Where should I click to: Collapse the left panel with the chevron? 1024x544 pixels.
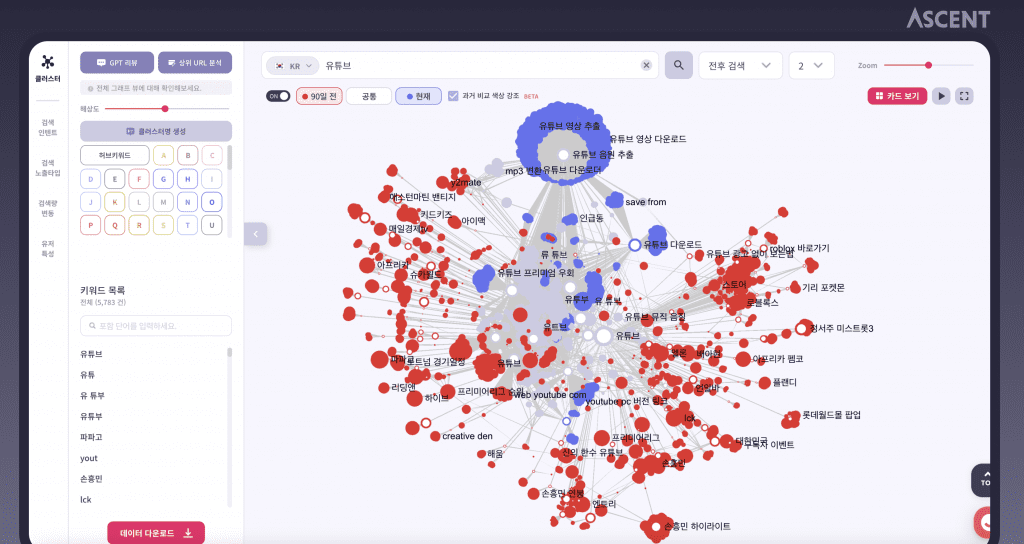point(255,234)
